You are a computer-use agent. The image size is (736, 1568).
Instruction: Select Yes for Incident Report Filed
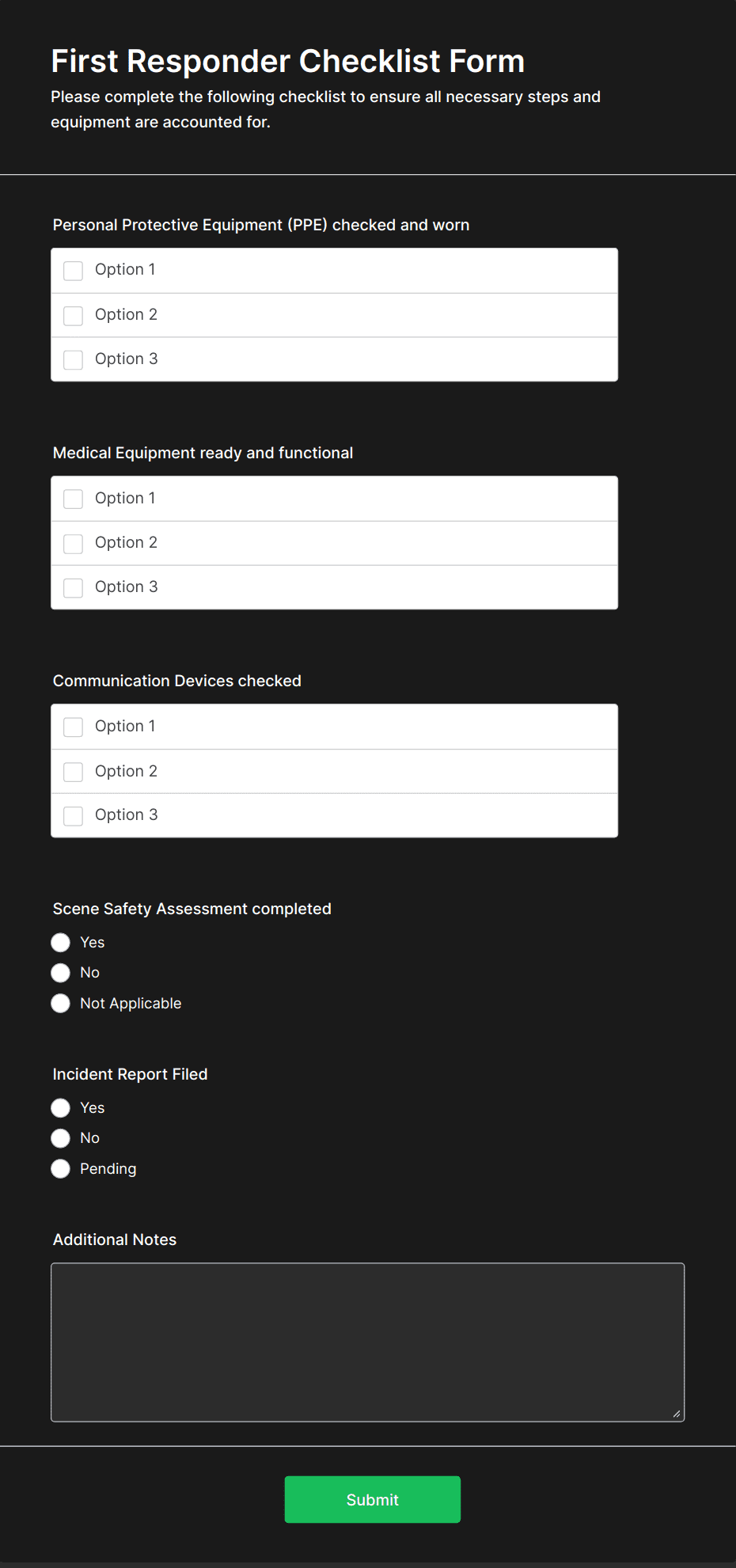(61, 1108)
